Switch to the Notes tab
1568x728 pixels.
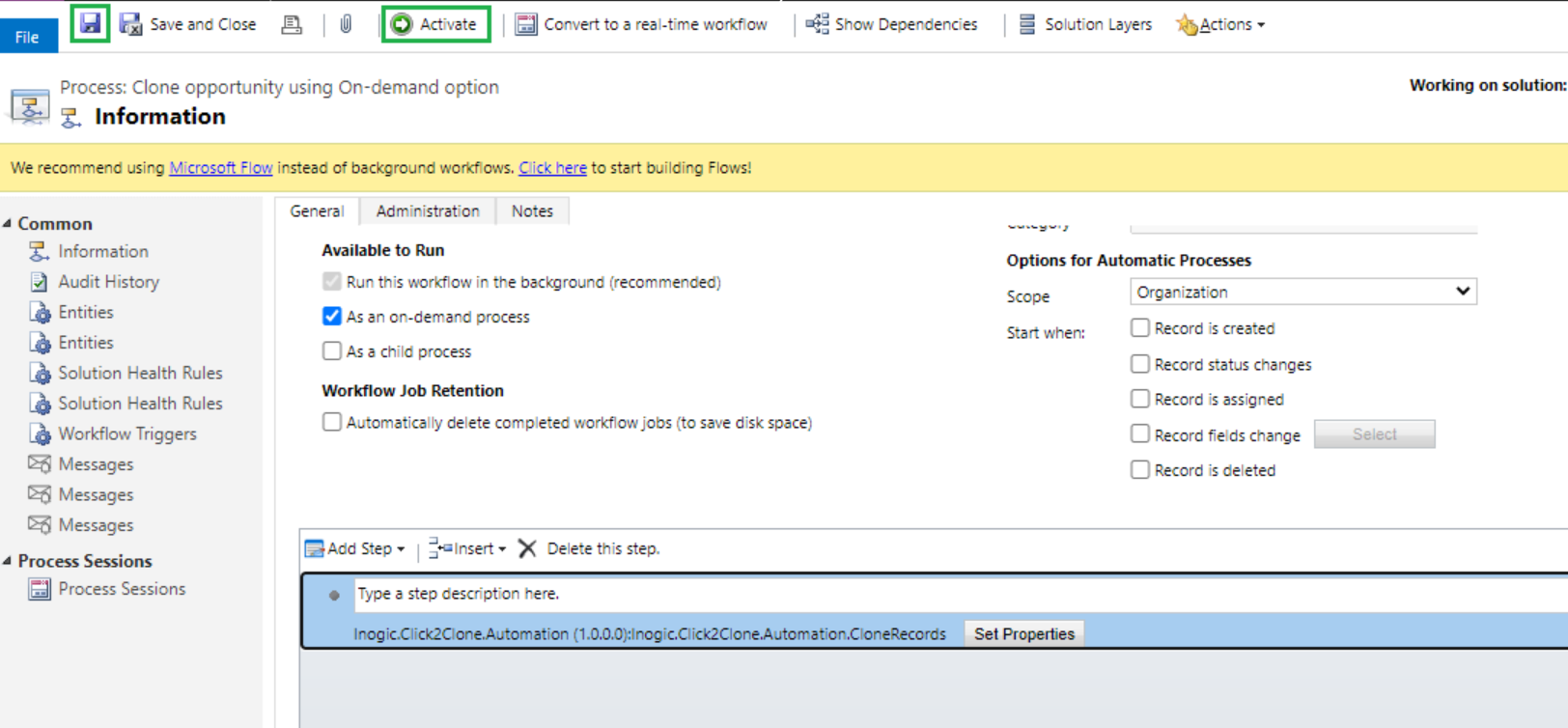532,210
